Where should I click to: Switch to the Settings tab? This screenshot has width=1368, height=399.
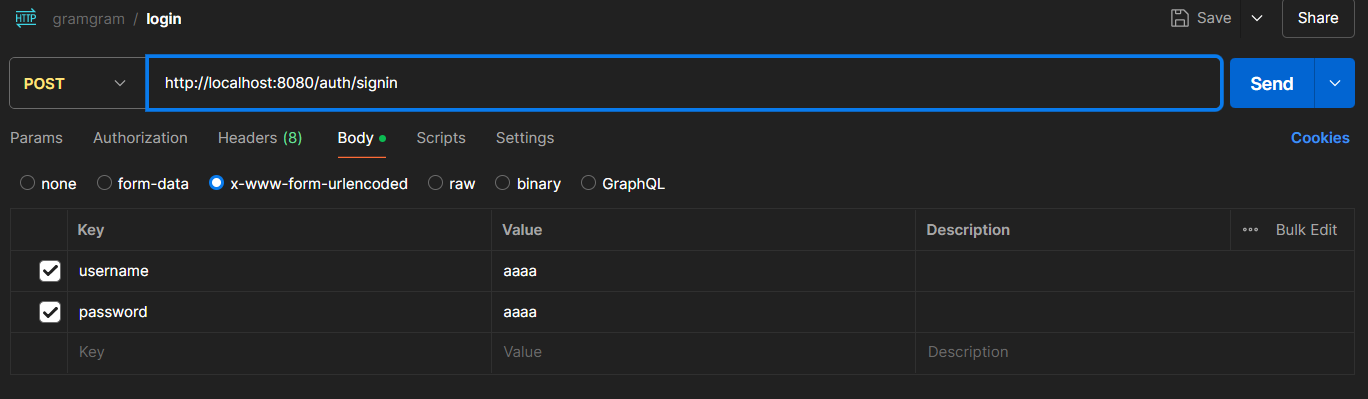pos(525,138)
